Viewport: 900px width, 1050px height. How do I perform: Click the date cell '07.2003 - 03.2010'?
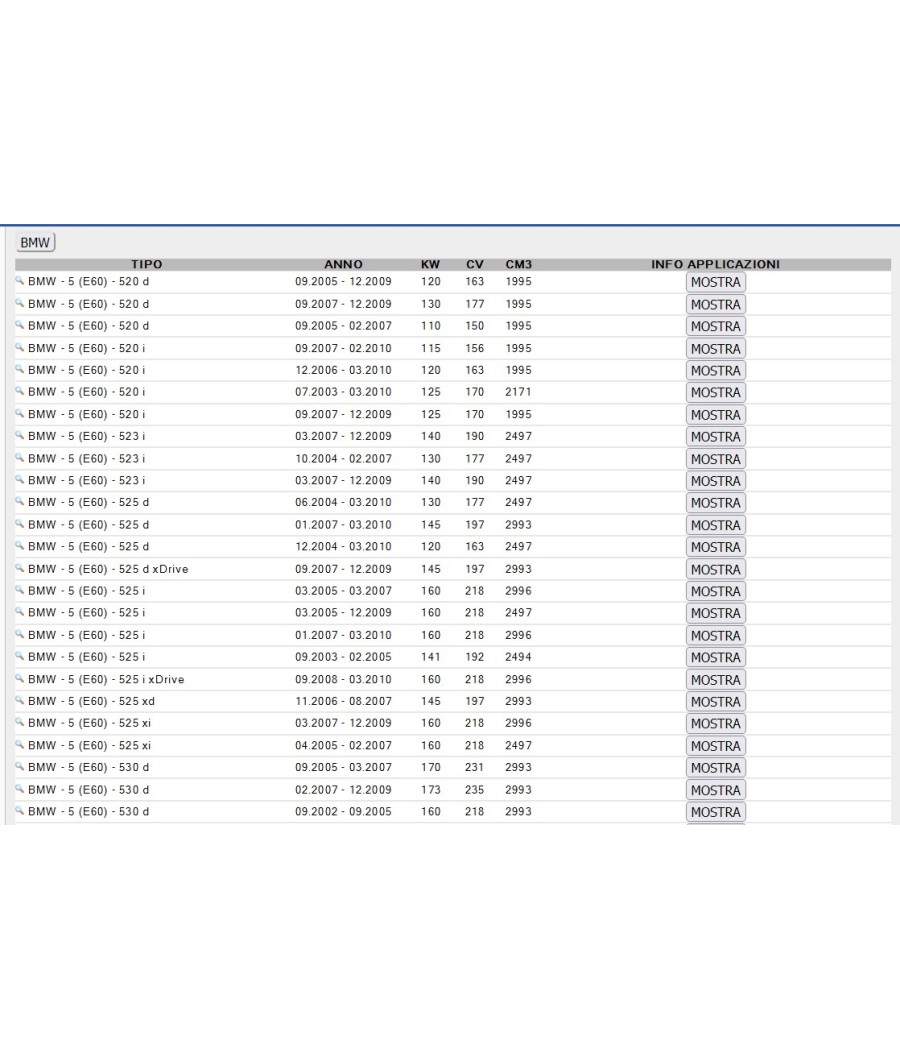click(344, 392)
